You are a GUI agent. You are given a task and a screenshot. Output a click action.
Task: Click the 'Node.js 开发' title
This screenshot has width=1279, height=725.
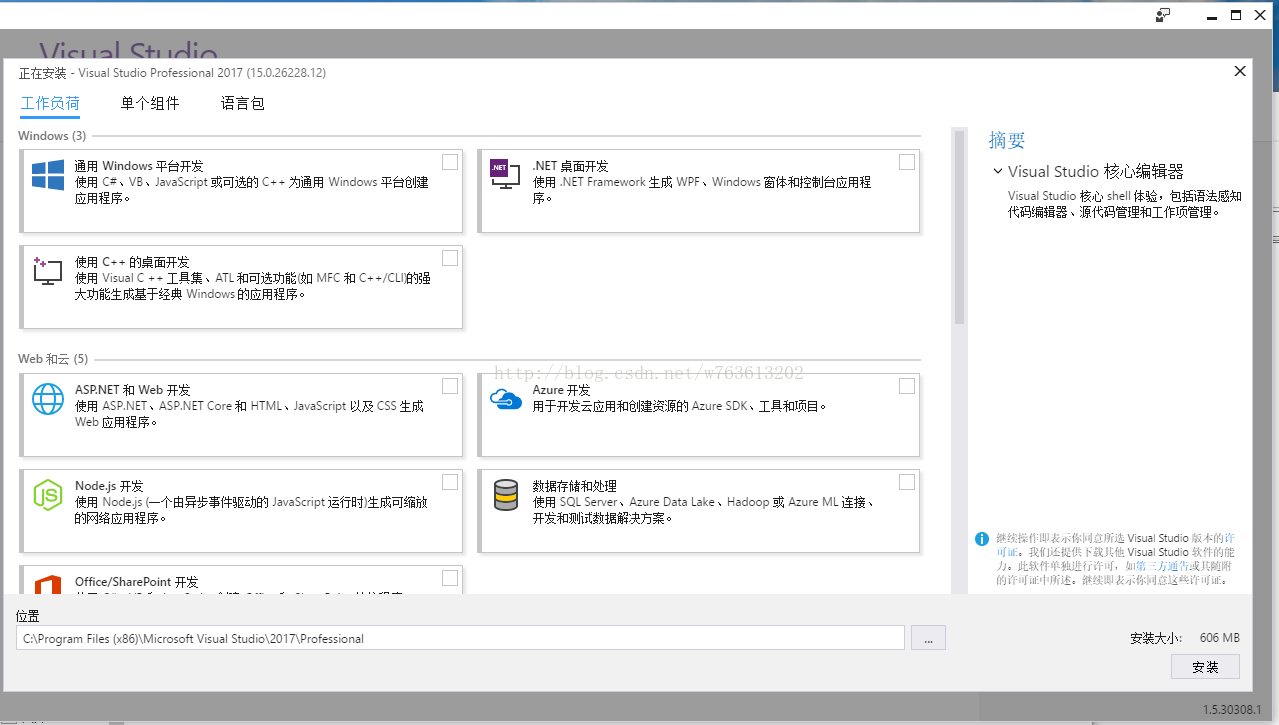coord(109,486)
